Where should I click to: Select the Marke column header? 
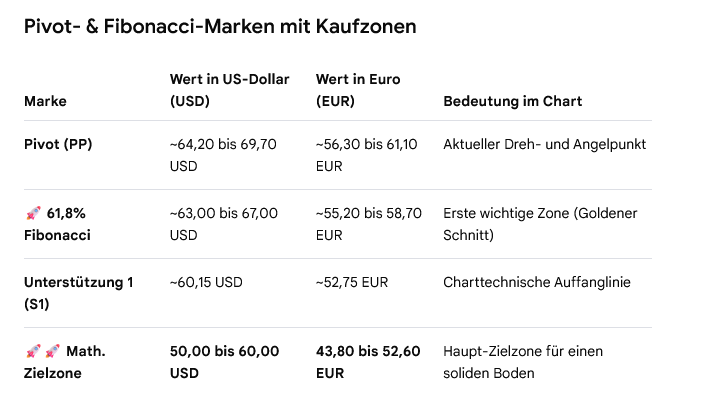point(45,101)
